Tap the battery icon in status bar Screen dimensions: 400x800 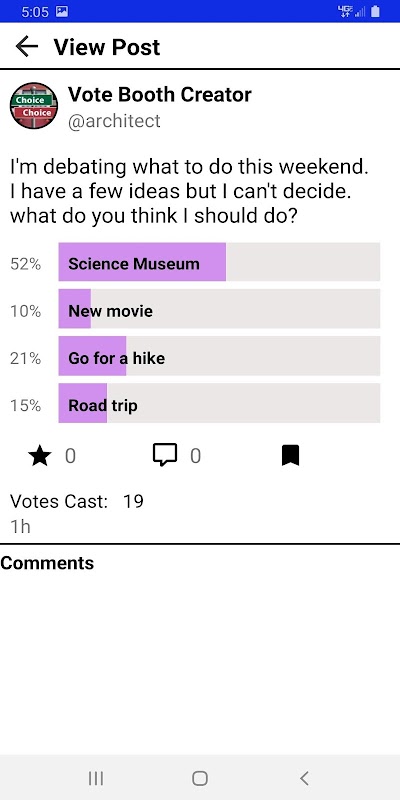[x=376, y=11]
